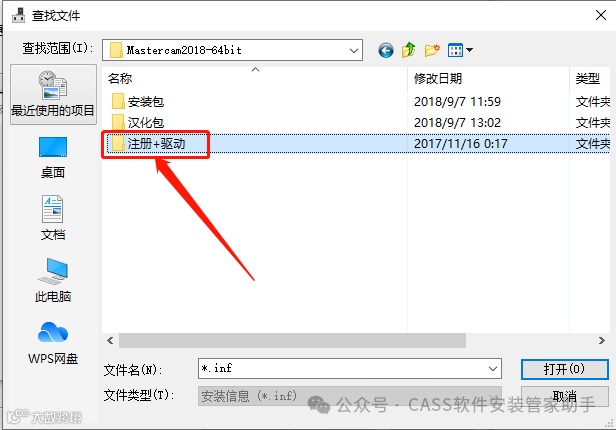The width and height of the screenshot is (616, 430).
Task: Go back using the blue arrow icon
Action: (386, 50)
